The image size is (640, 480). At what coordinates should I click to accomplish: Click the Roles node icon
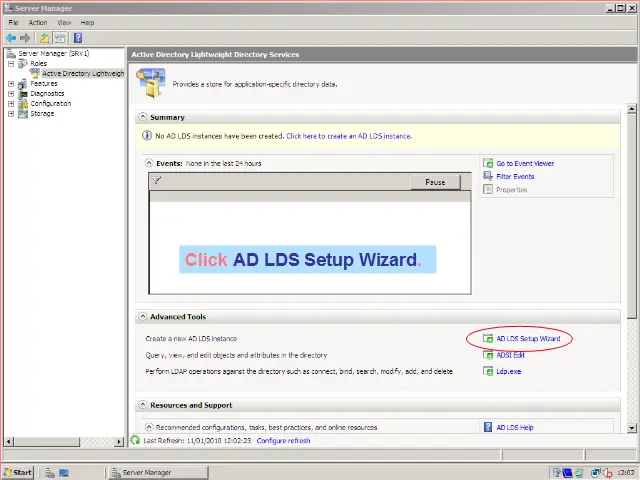[x=23, y=63]
